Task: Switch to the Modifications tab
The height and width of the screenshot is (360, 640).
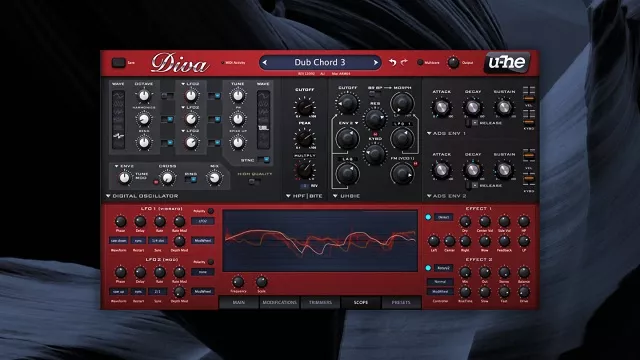Action: (x=280, y=302)
